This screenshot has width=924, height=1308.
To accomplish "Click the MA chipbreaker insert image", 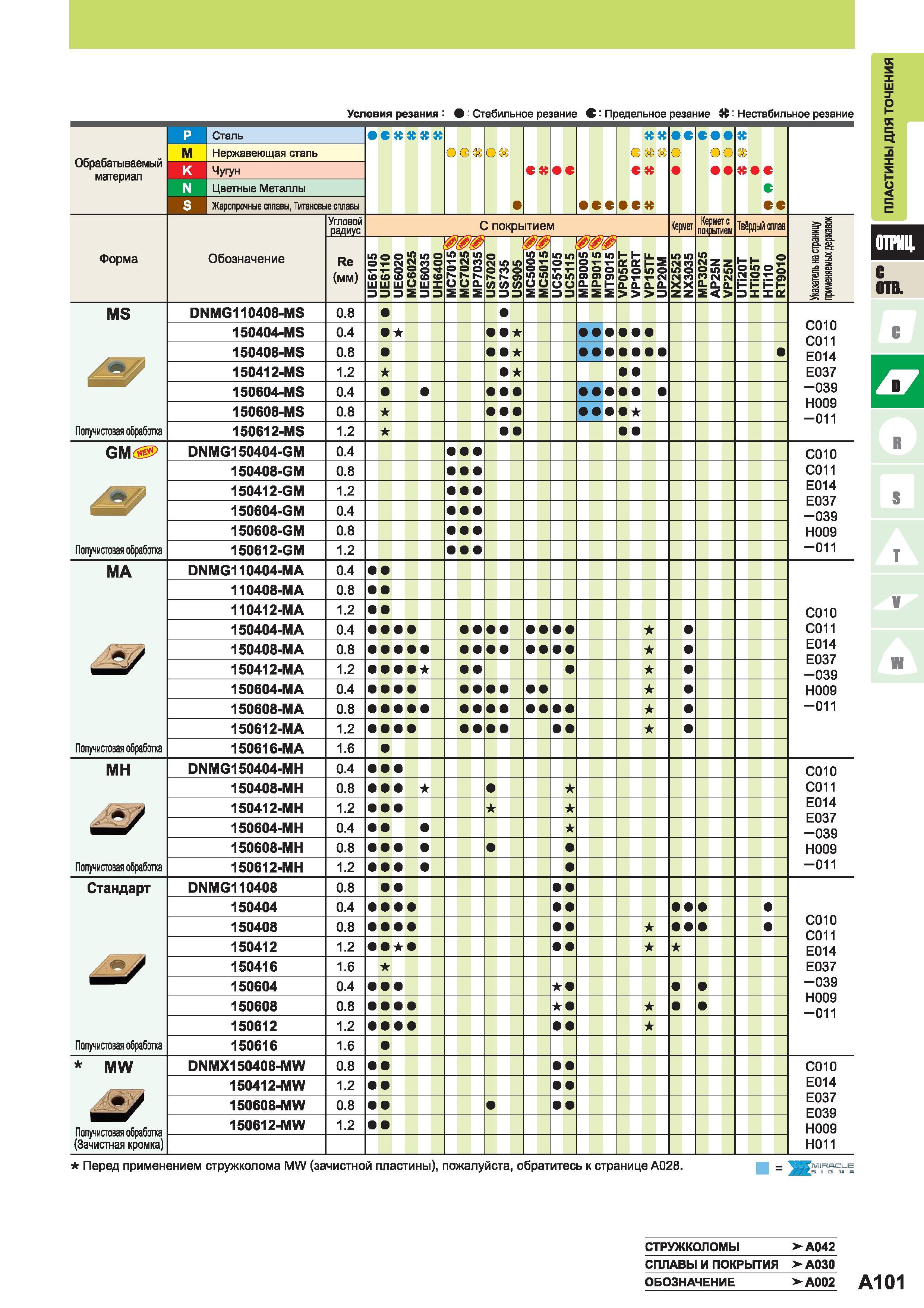I will coord(118,659).
